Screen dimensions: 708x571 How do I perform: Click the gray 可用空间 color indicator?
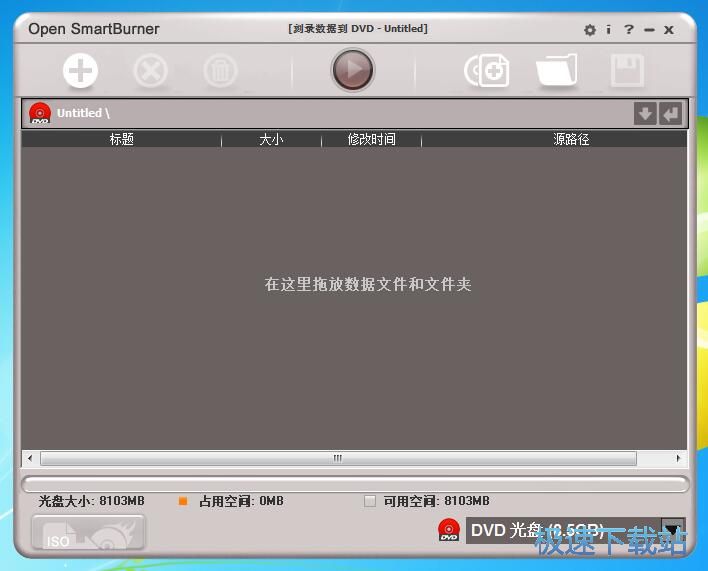click(x=370, y=501)
